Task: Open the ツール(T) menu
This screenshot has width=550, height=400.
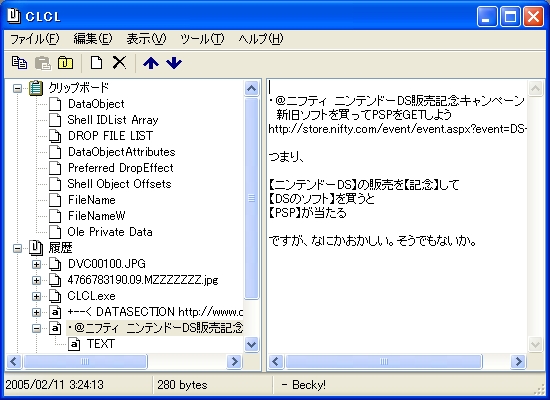Action: pyautogui.click(x=202, y=39)
